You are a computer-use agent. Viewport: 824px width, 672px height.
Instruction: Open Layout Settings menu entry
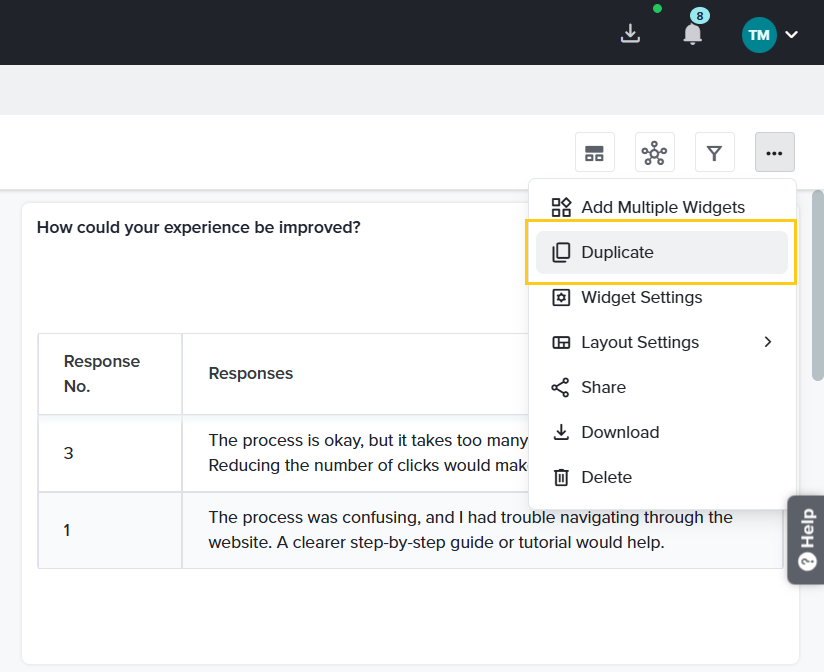pos(662,342)
